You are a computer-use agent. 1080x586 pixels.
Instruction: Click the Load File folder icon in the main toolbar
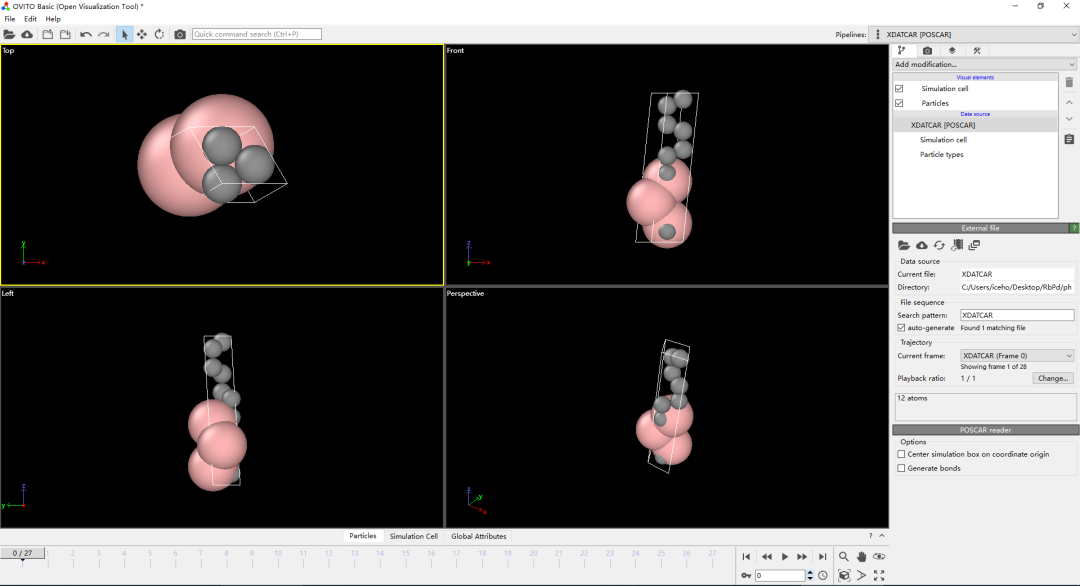tap(9, 34)
